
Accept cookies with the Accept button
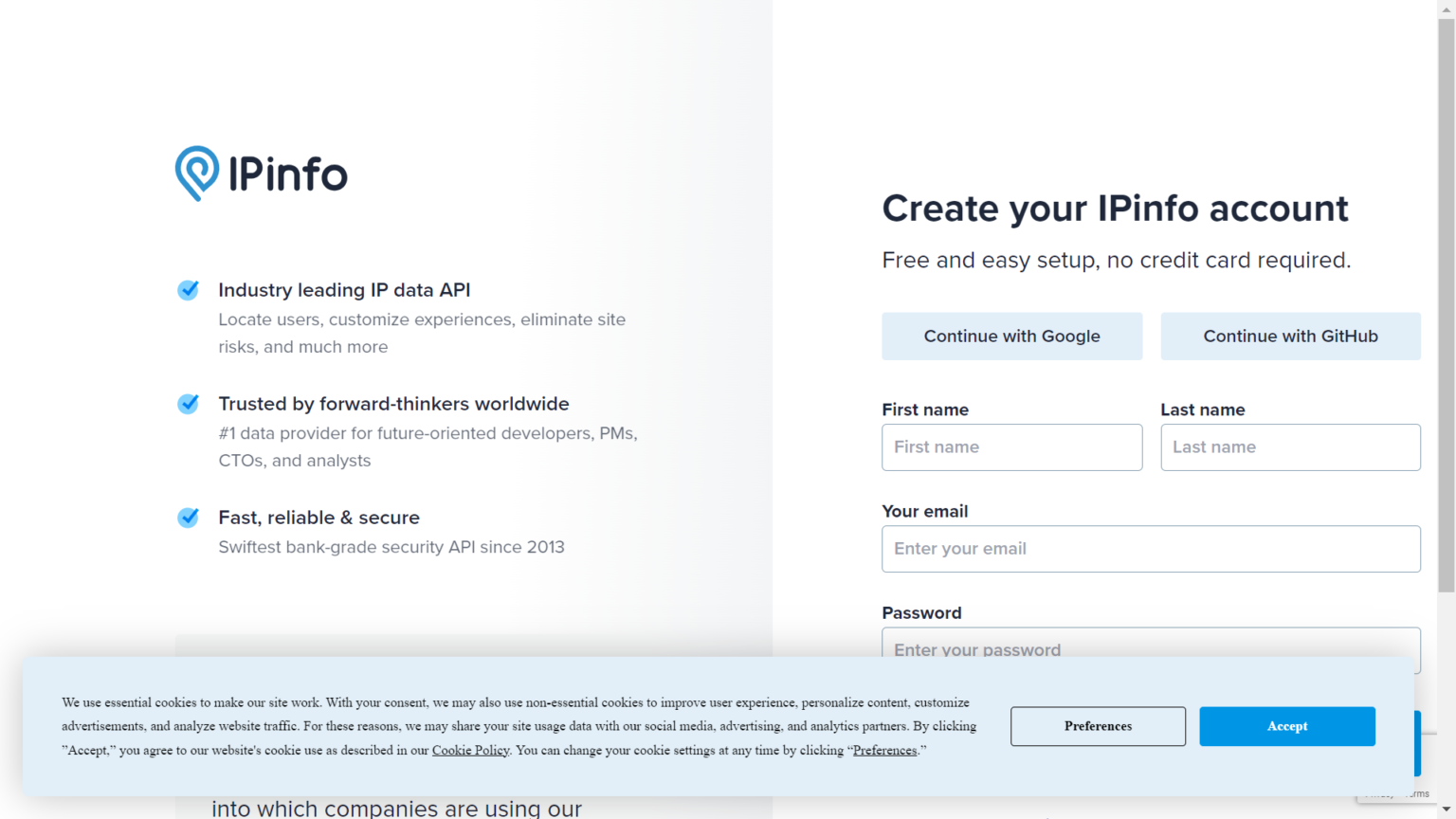tap(1286, 726)
